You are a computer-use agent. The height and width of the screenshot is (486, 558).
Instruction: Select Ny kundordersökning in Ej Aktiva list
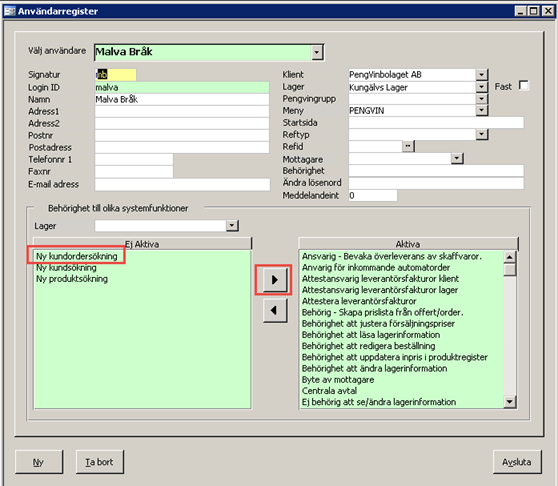(x=77, y=256)
